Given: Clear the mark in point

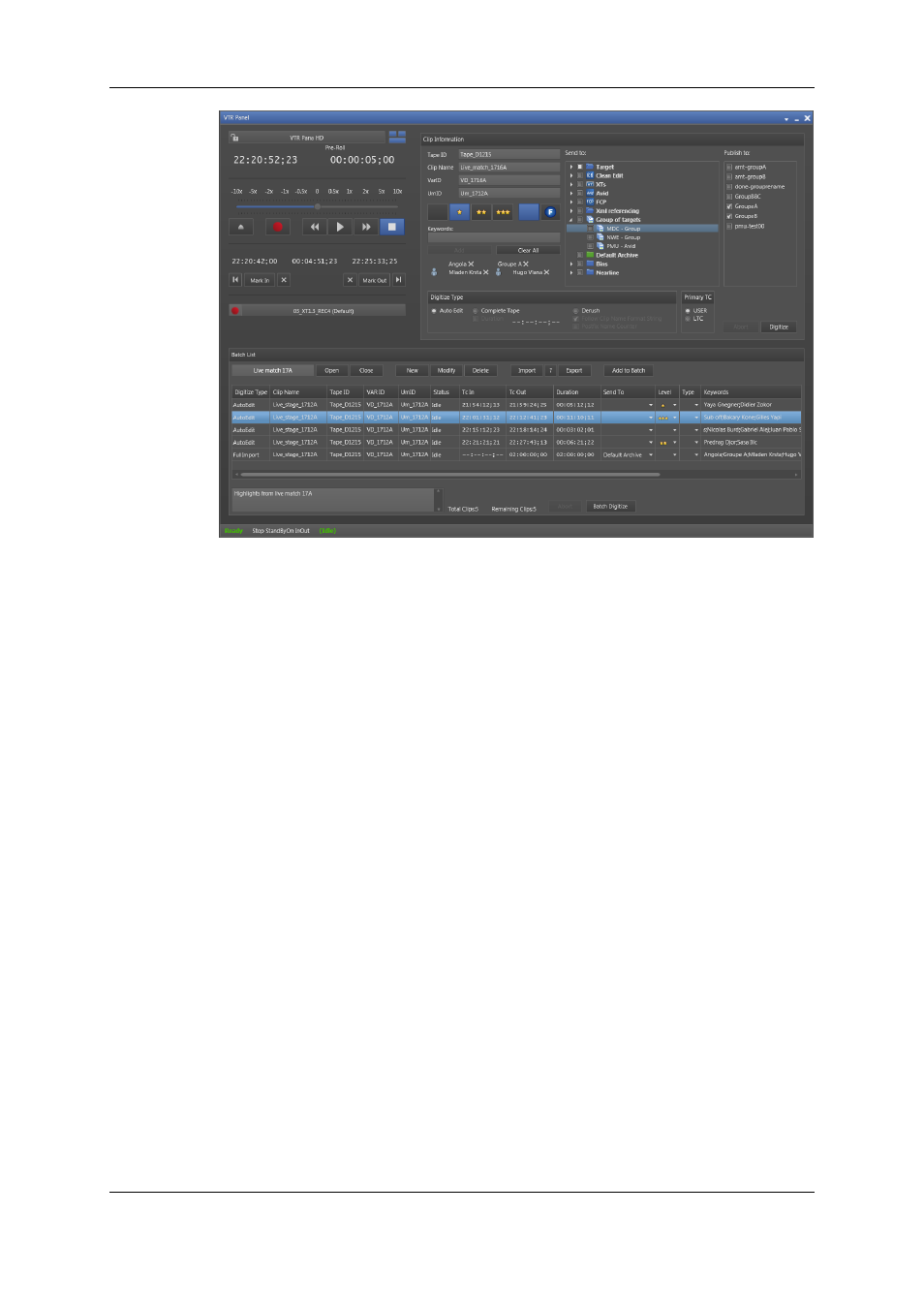Looking at the screenshot, I should tap(284, 280).
